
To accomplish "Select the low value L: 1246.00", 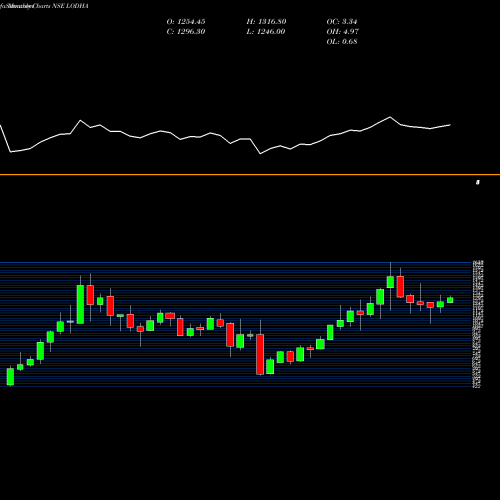I will click(x=266, y=32).
